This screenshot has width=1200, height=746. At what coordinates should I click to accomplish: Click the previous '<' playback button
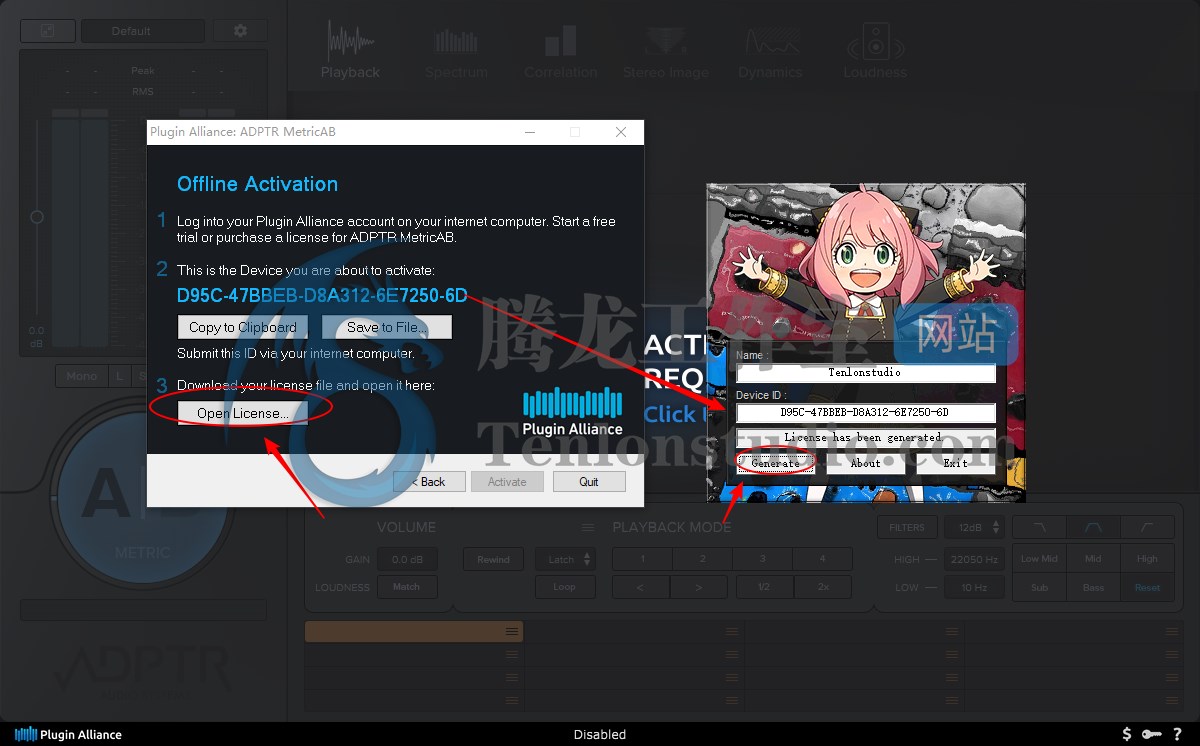click(x=640, y=587)
